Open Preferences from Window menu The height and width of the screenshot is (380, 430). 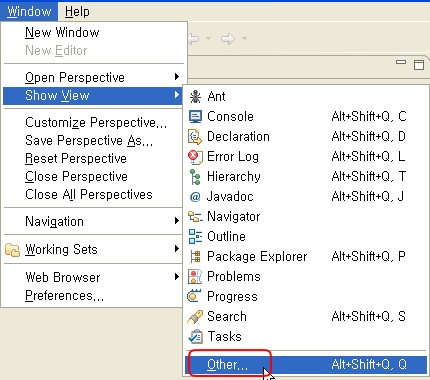(93, 296)
